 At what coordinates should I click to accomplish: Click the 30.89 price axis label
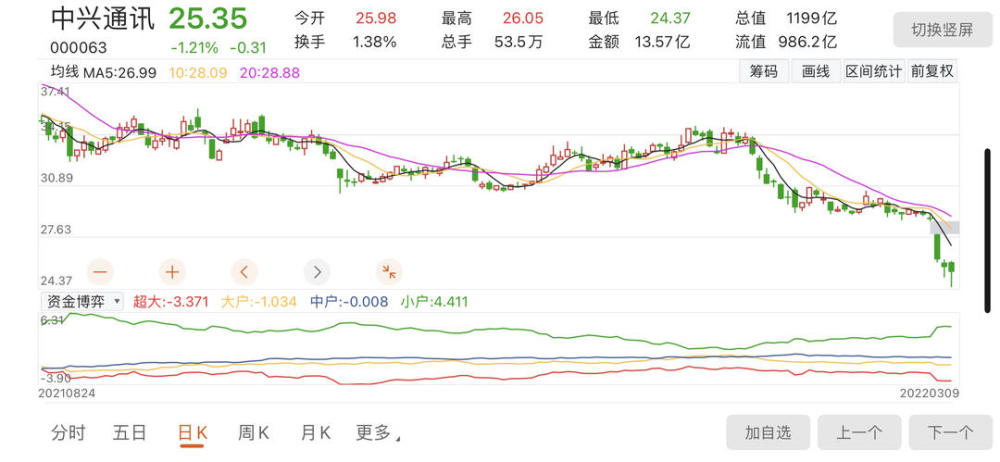[x=57, y=178]
